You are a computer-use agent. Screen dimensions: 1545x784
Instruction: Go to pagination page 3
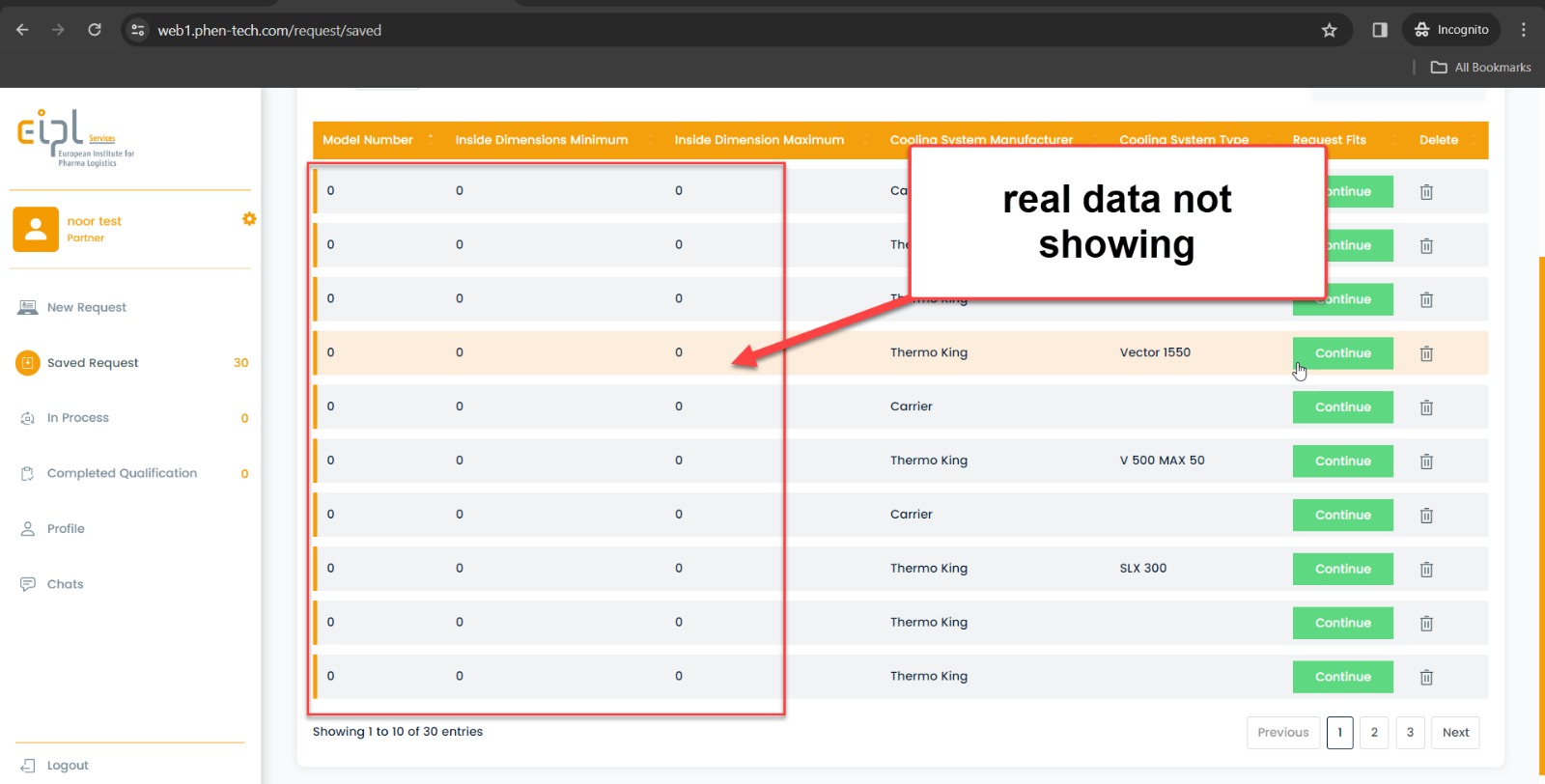(1410, 733)
